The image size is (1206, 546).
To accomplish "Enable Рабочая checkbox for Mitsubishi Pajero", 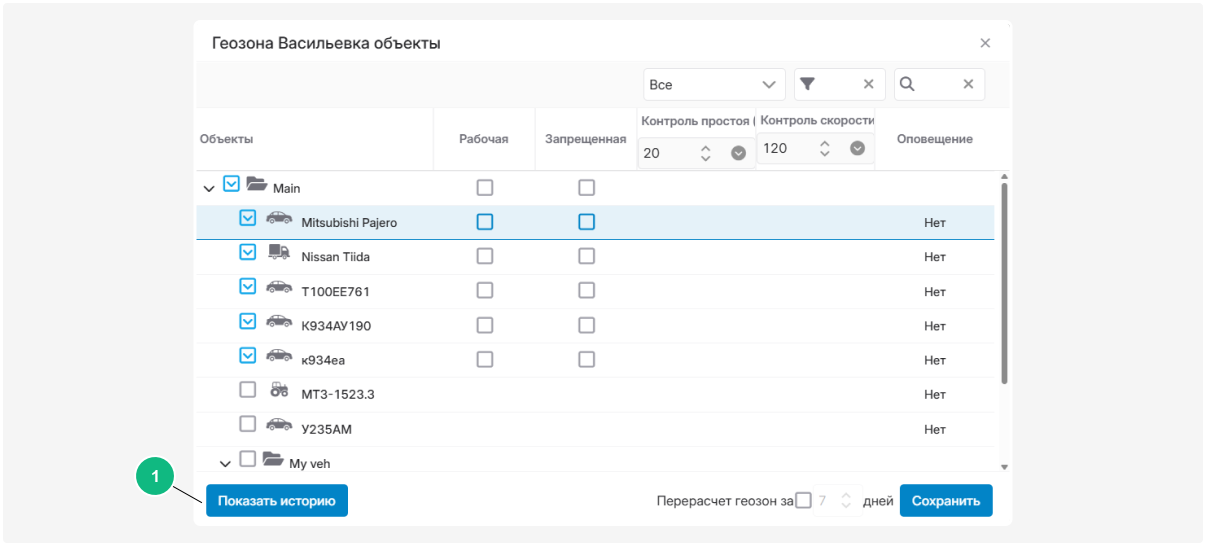I will click(x=485, y=222).
